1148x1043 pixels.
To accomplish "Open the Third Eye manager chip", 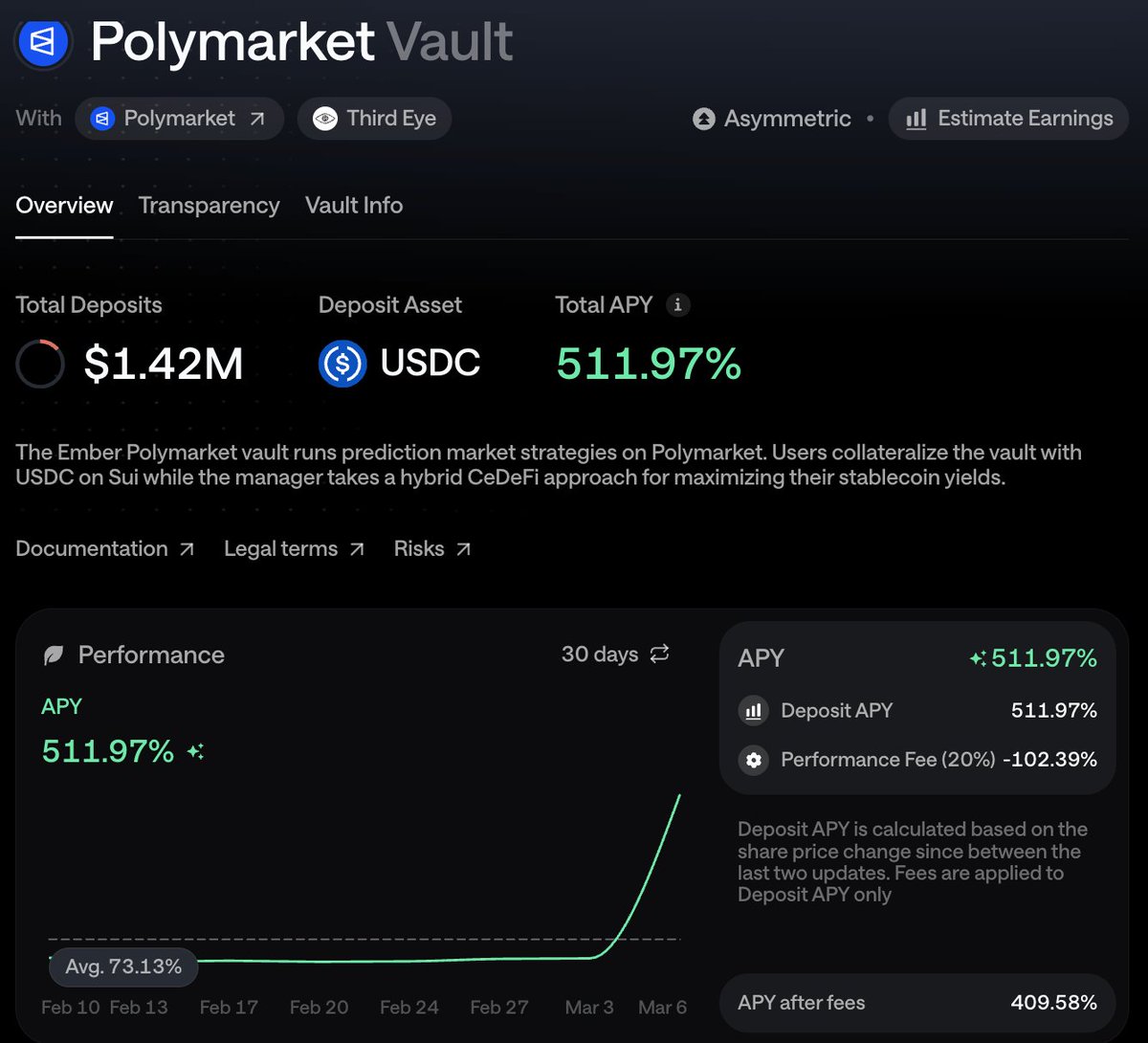I will [374, 119].
